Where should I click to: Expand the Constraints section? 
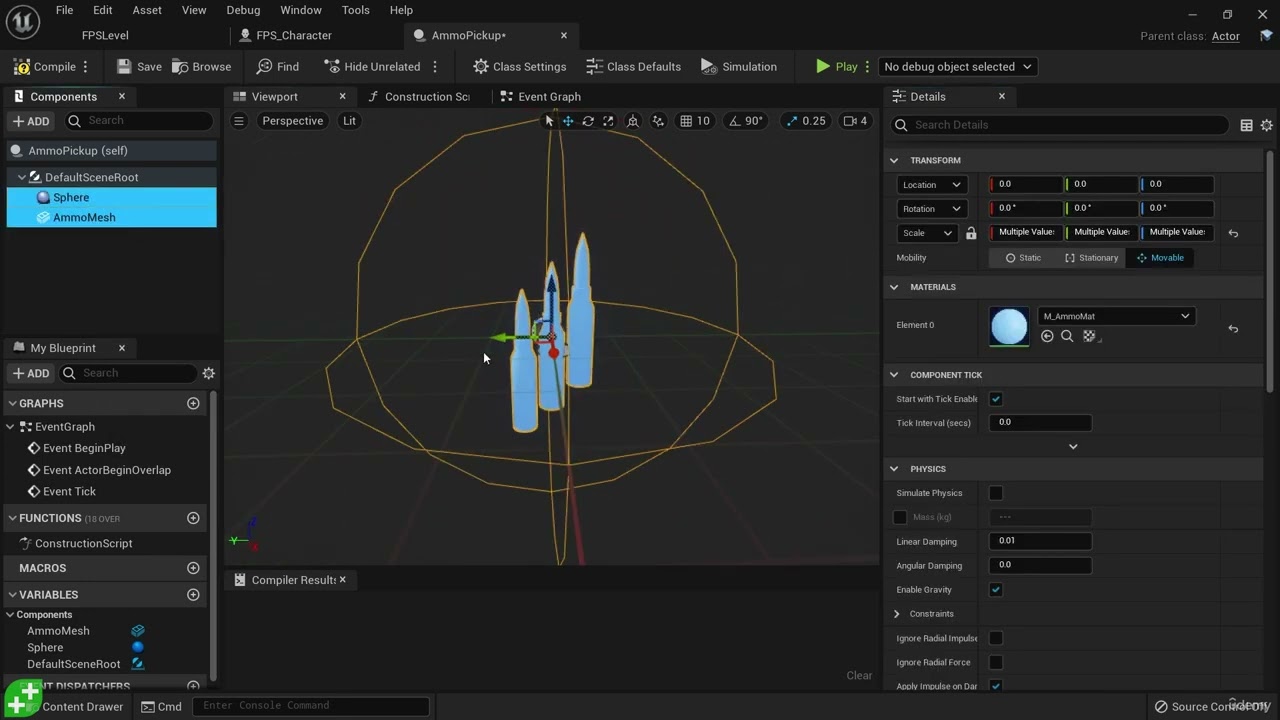[x=896, y=614]
